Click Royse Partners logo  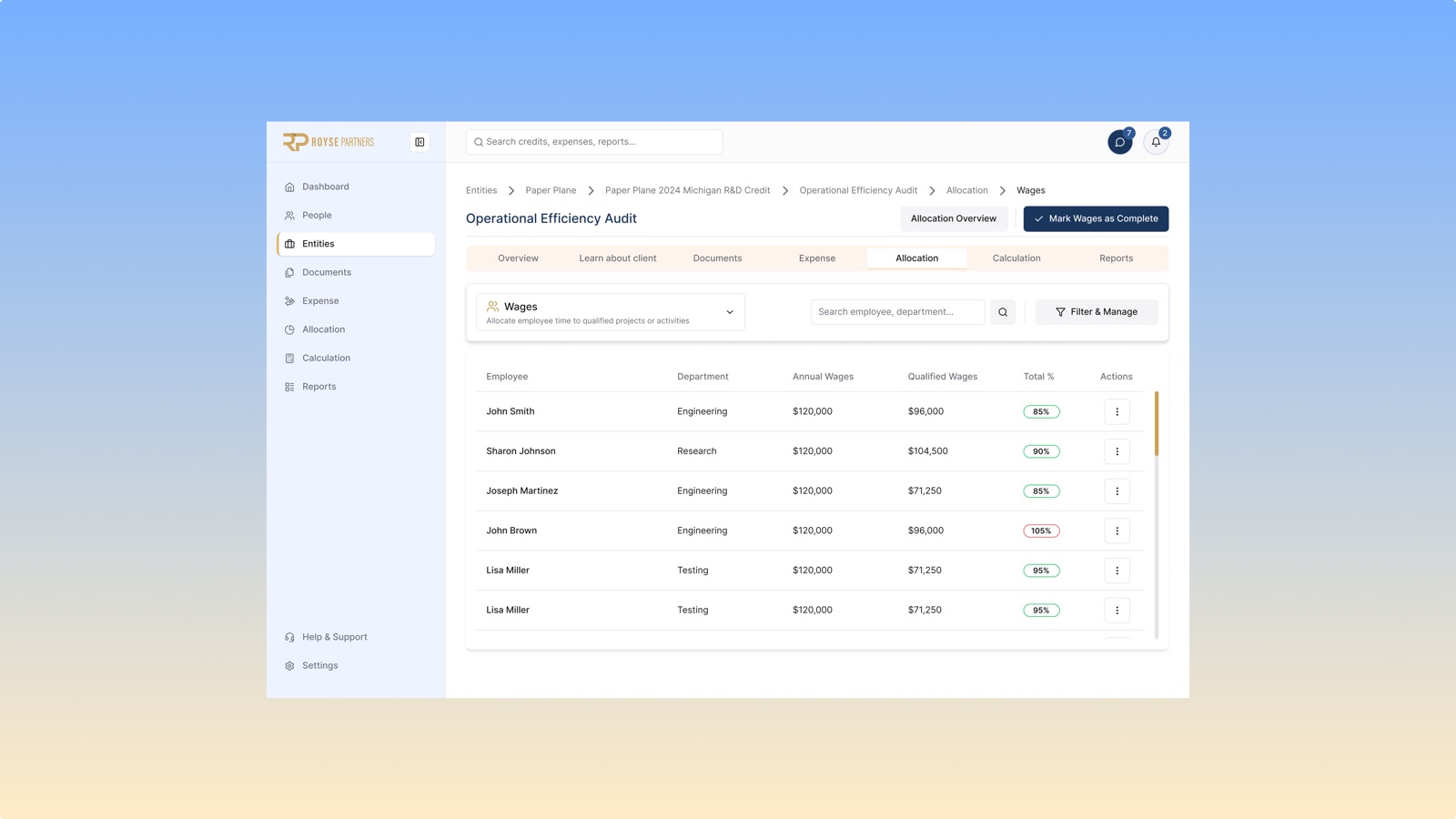click(329, 142)
